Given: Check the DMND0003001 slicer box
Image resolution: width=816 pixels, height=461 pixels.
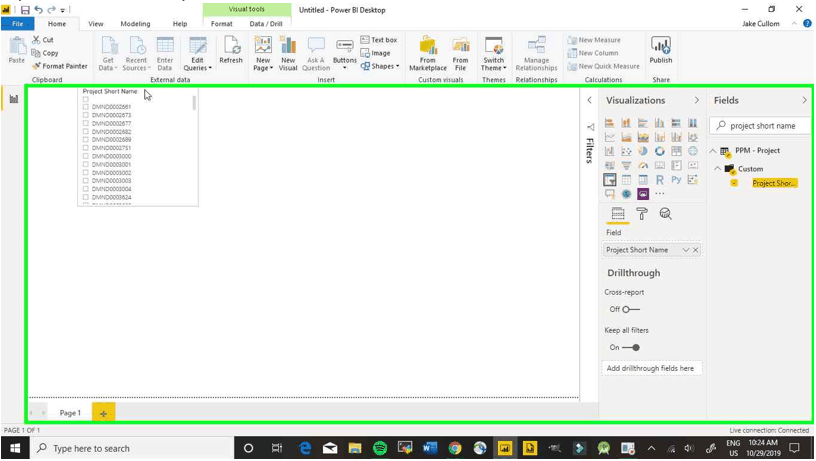Looking at the screenshot, I should click(86, 164).
